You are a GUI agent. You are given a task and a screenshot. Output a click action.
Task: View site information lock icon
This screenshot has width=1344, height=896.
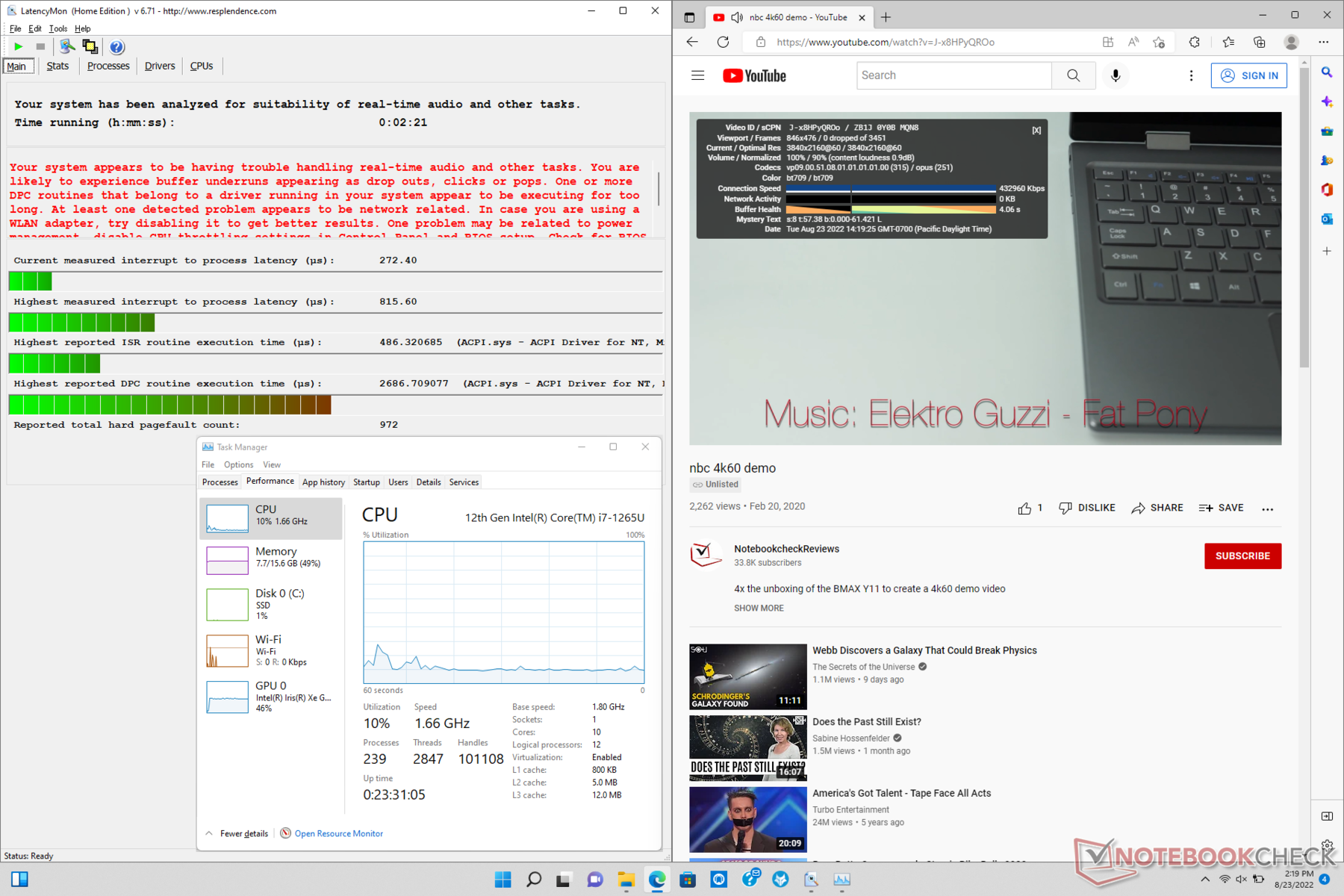(x=760, y=42)
